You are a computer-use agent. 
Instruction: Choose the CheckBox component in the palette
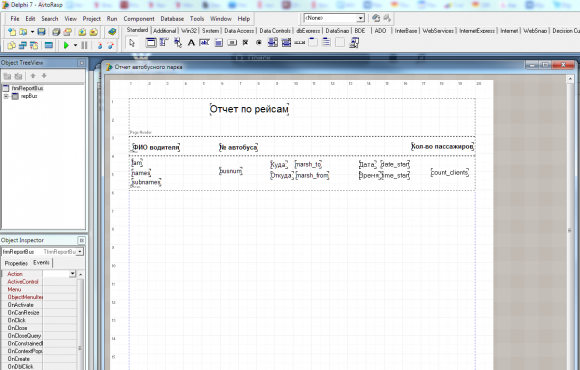point(245,43)
